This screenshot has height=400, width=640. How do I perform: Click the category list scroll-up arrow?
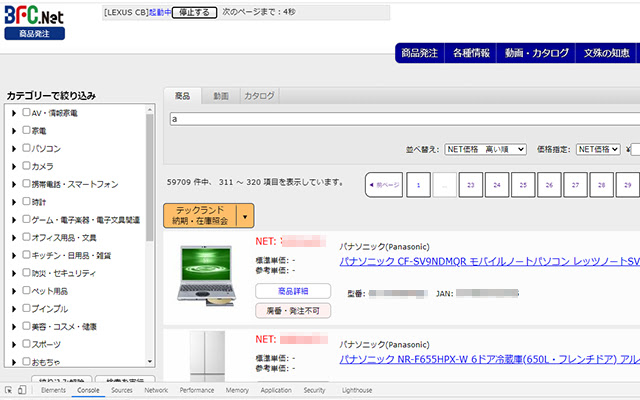(x=150, y=109)
